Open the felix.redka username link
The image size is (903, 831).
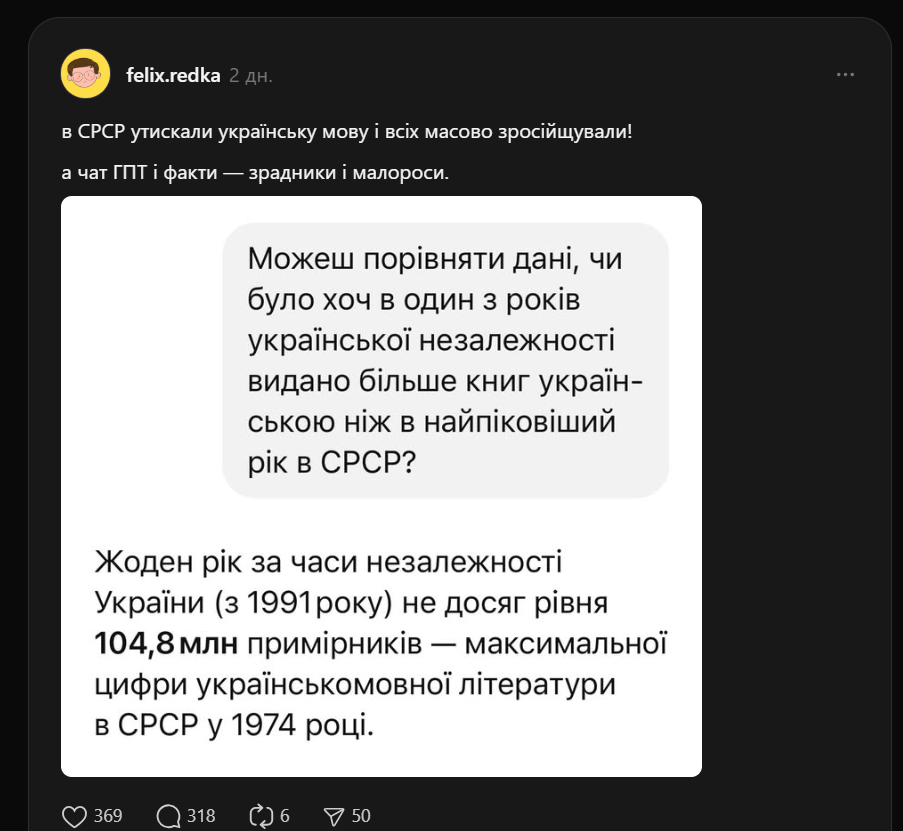[x=173, y=75]
